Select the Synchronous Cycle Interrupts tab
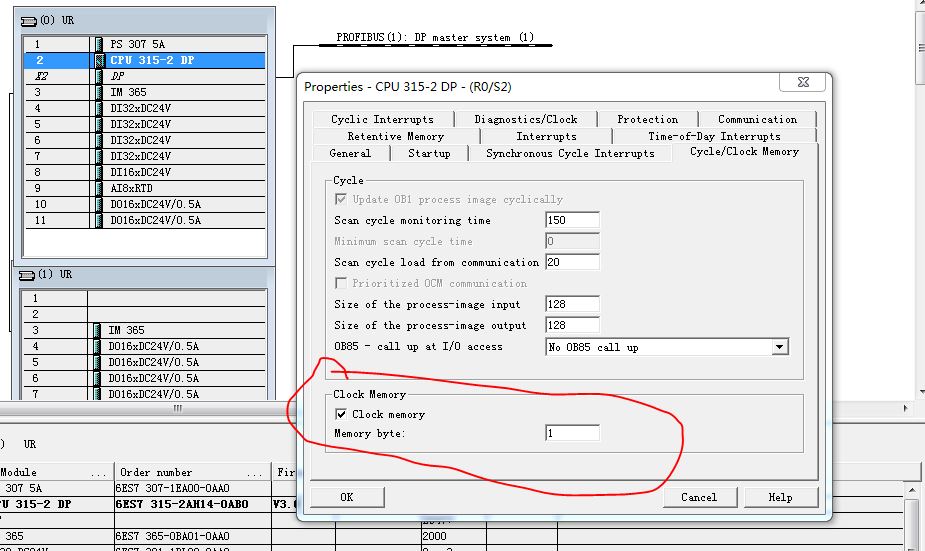 point(570,153)
